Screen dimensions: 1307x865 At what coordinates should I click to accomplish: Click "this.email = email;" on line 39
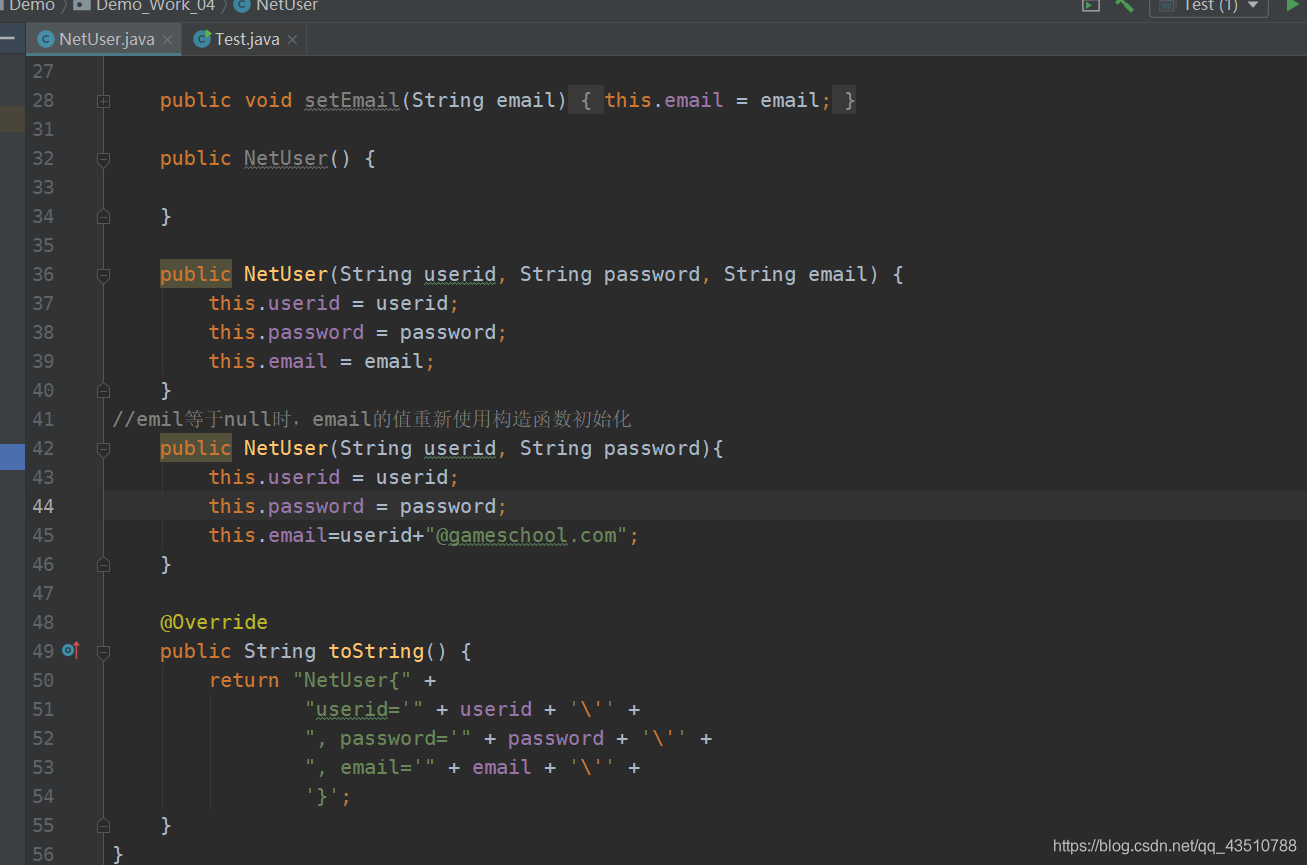click(x=322, y=361)
